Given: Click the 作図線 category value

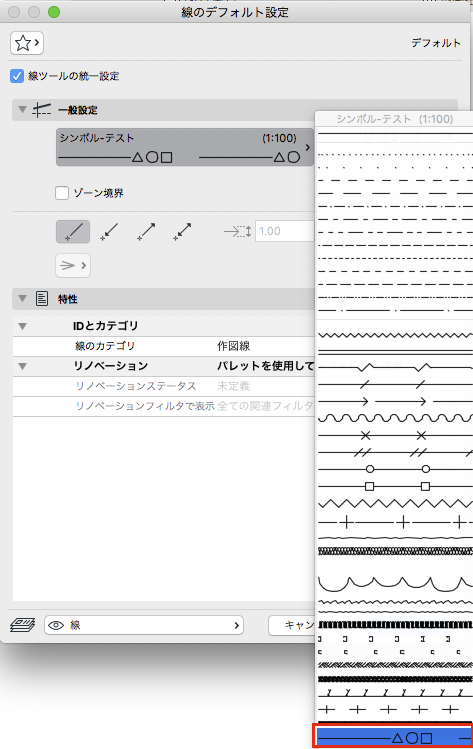Looking at the screenshot, I should click(x=234, y=346).
